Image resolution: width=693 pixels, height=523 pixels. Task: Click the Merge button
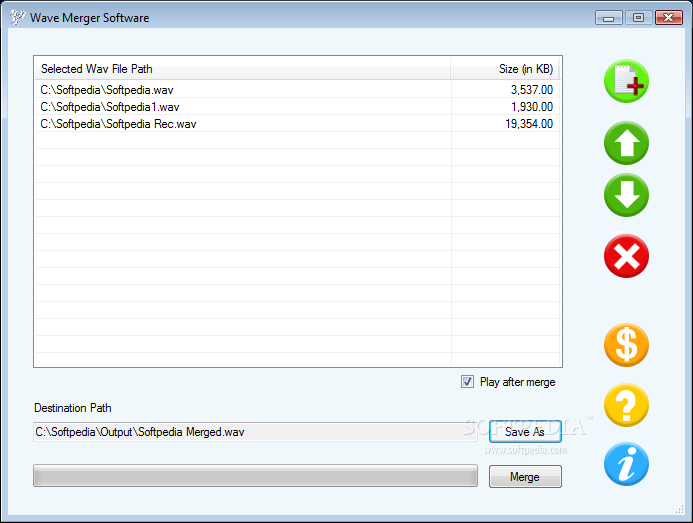pos(525,477)
